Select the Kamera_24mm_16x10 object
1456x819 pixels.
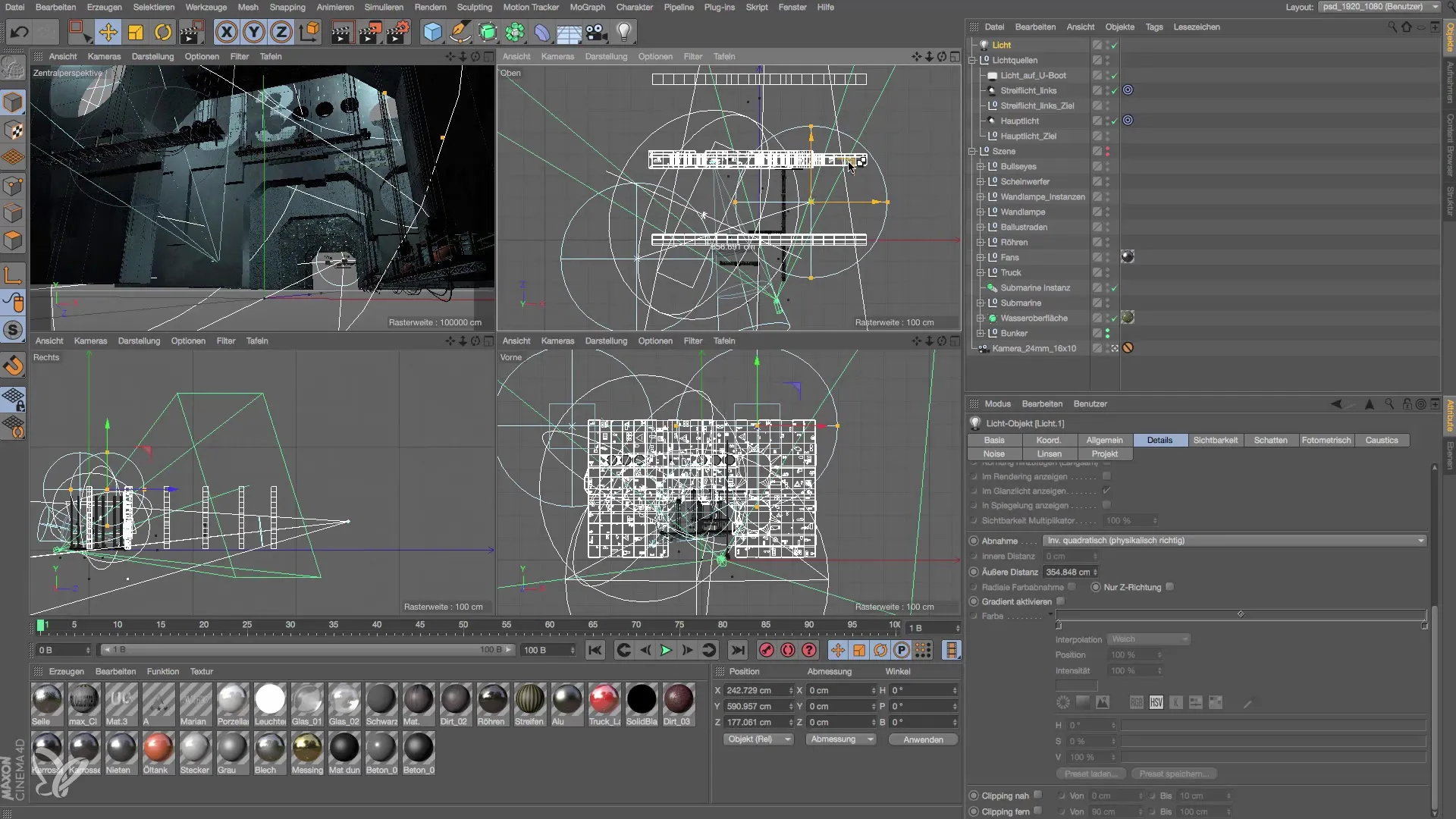(1034, 348)
